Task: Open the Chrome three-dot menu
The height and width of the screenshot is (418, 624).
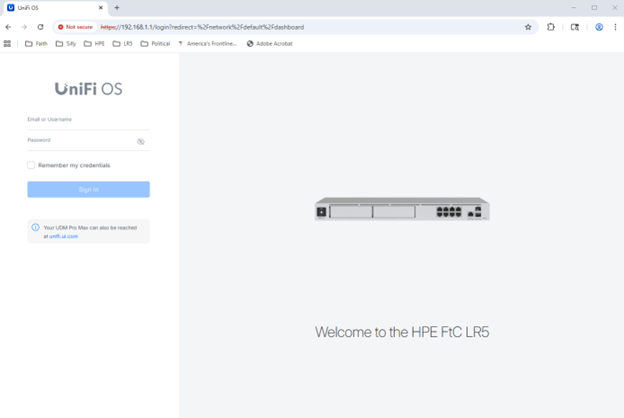Action: [x=615, y=27]
